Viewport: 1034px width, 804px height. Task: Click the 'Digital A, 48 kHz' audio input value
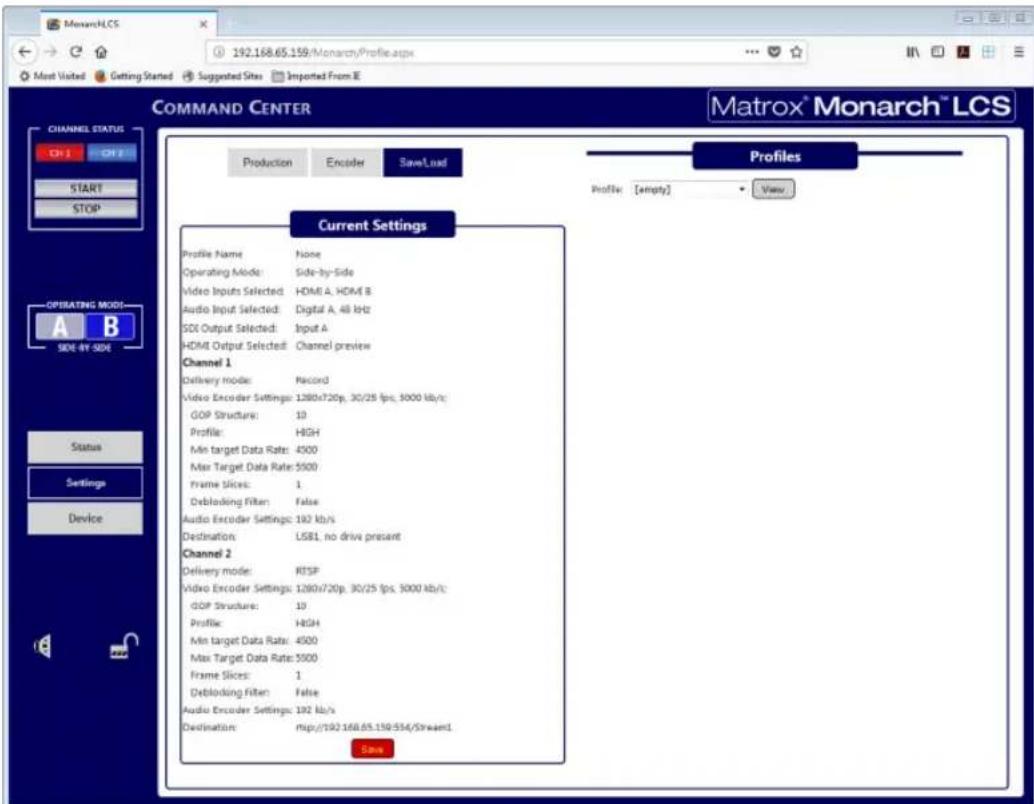(332, 309)
